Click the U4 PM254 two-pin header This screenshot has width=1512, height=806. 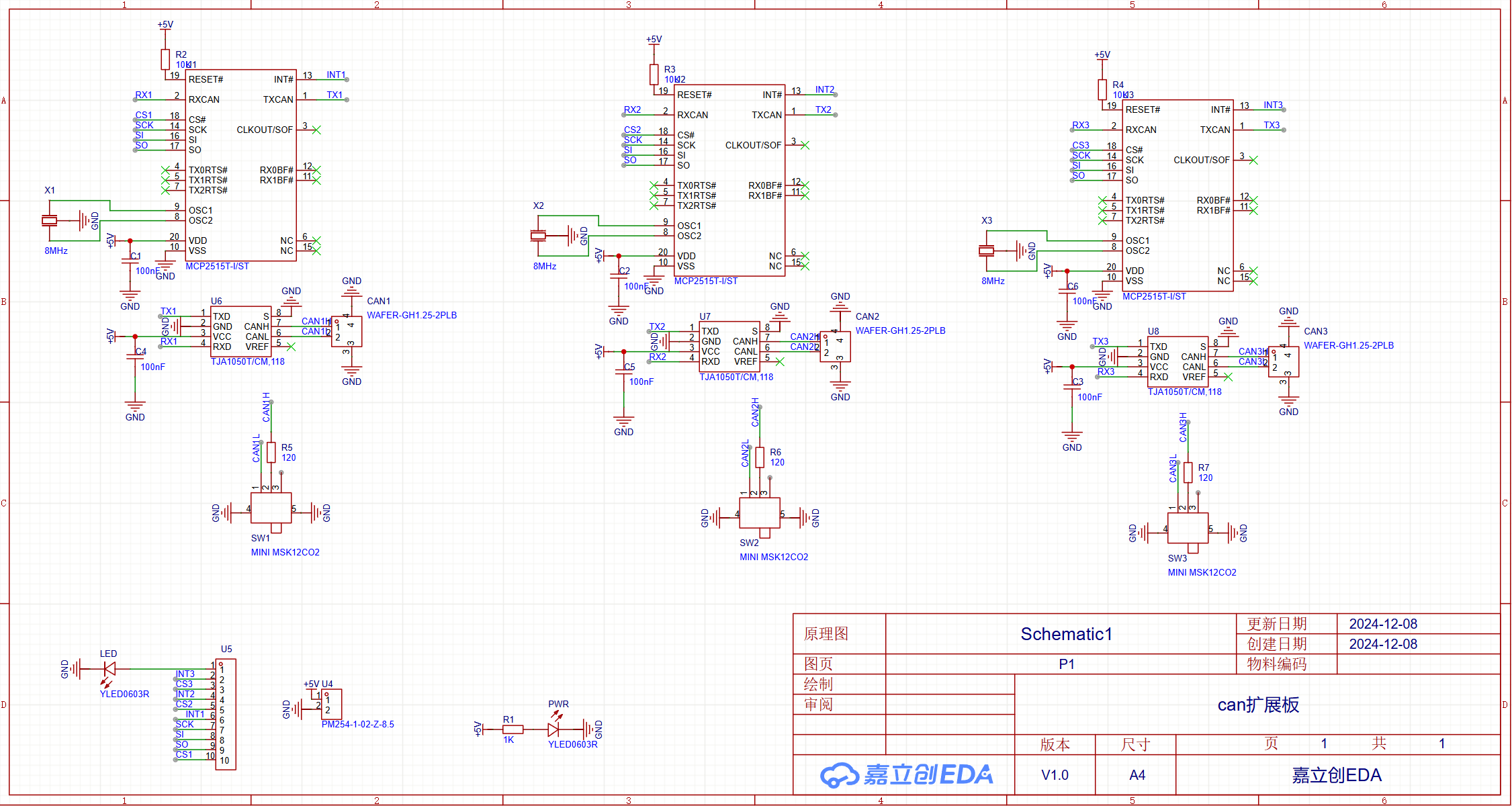coord(331,704)
